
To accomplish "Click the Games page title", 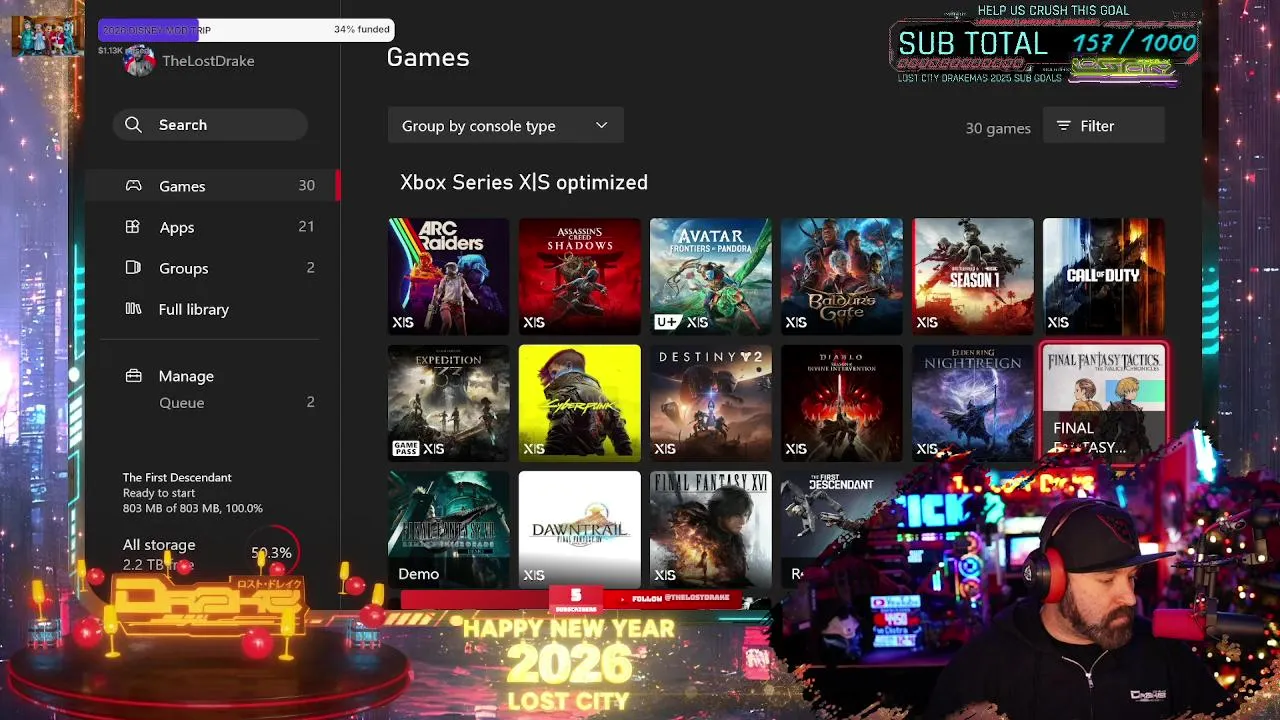I will (x=428, y=58).
